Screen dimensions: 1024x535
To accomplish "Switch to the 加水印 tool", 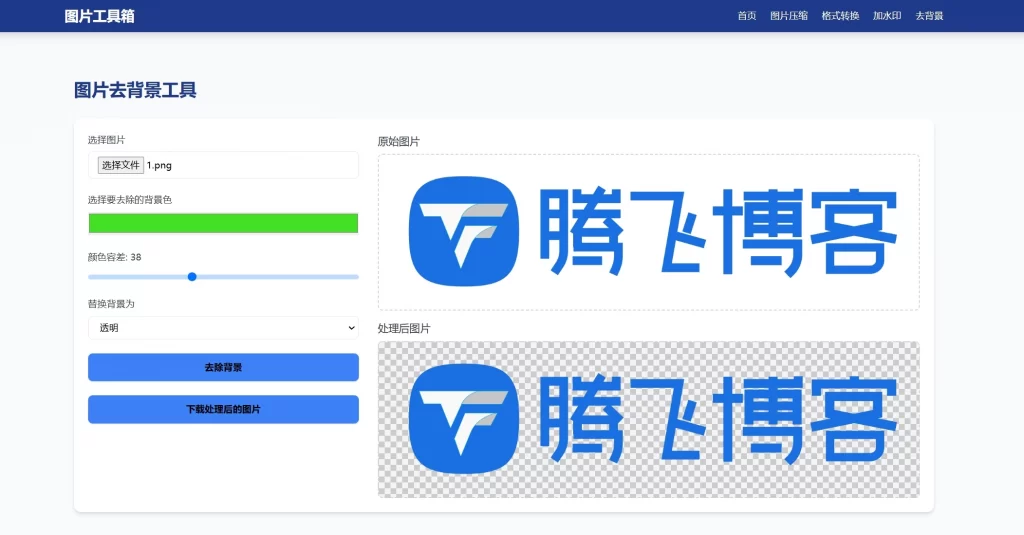I will click(x=887, y=16).
